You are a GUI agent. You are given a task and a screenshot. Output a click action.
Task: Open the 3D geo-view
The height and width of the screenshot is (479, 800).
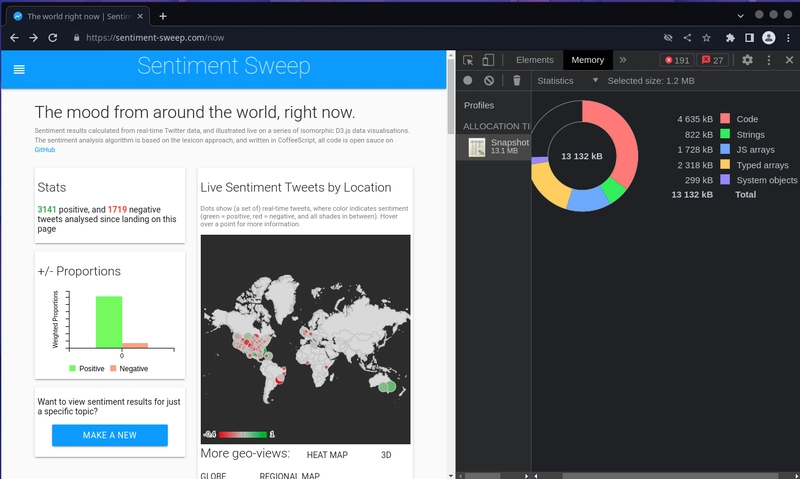pos(386,455)
